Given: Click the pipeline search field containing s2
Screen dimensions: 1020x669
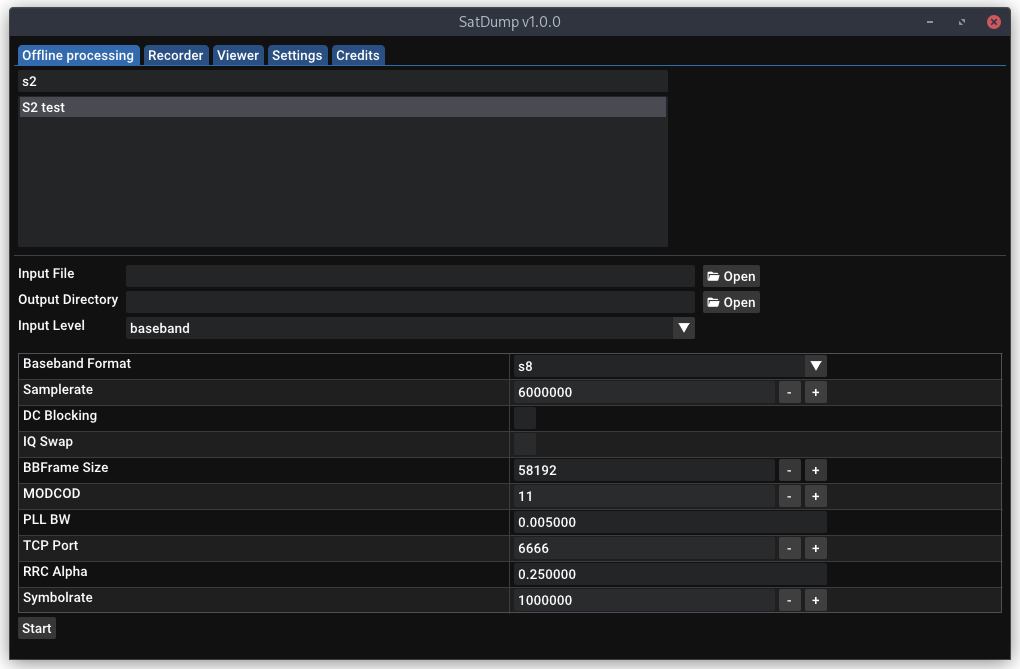Looking at the screenshot, I should (343, 81).
